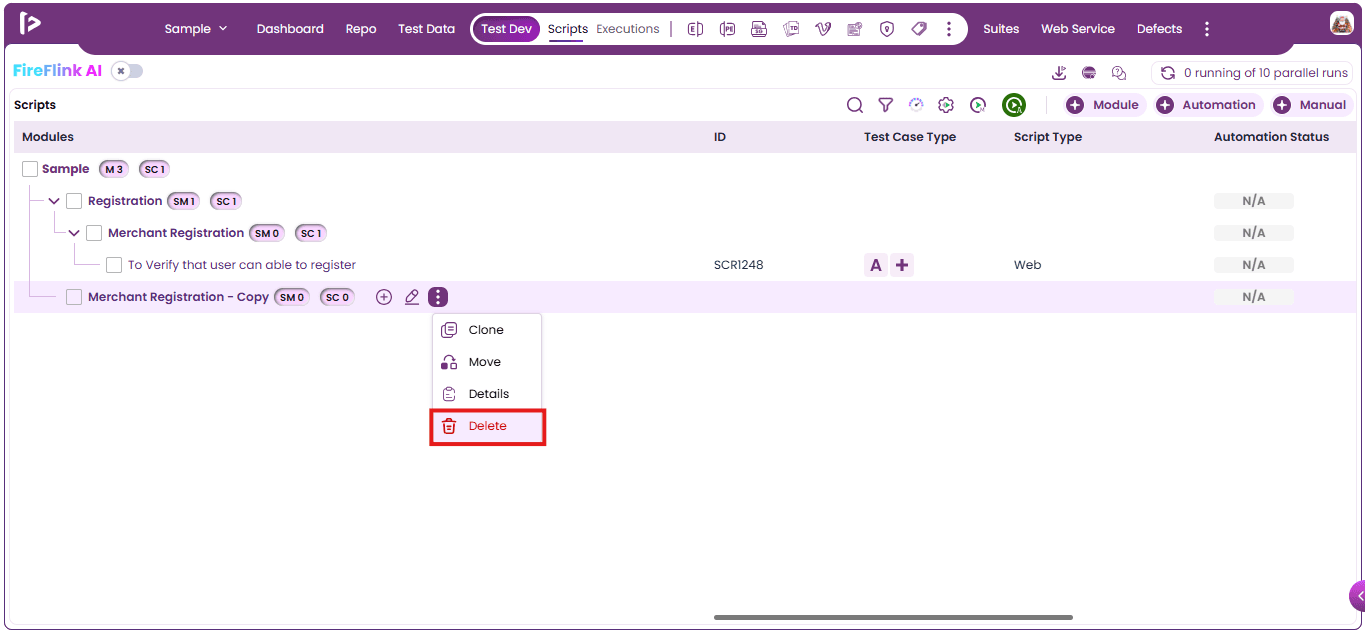Go to Dashboard tab
This screenshot has height=631, width=1365.
[290, 29]
